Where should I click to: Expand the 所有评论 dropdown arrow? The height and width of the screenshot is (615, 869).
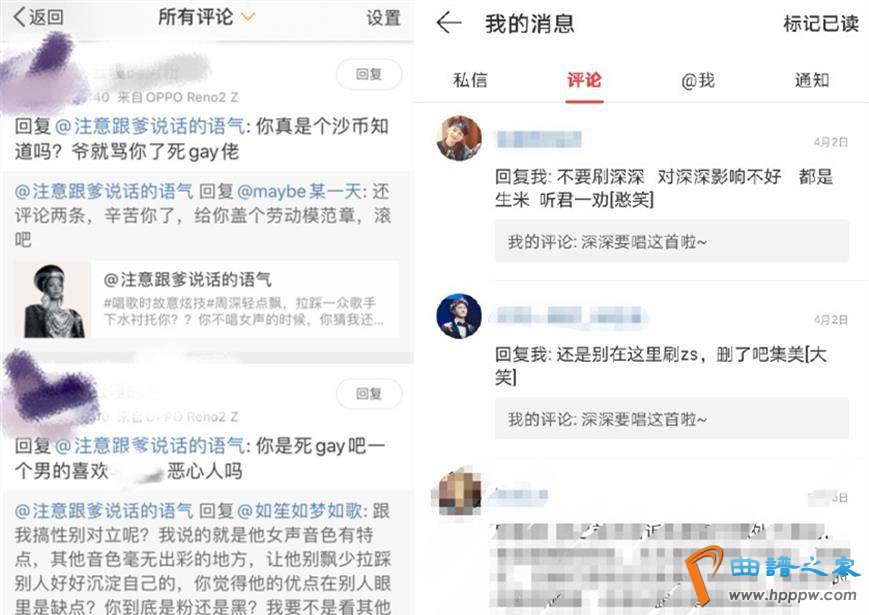pos(248,18)
